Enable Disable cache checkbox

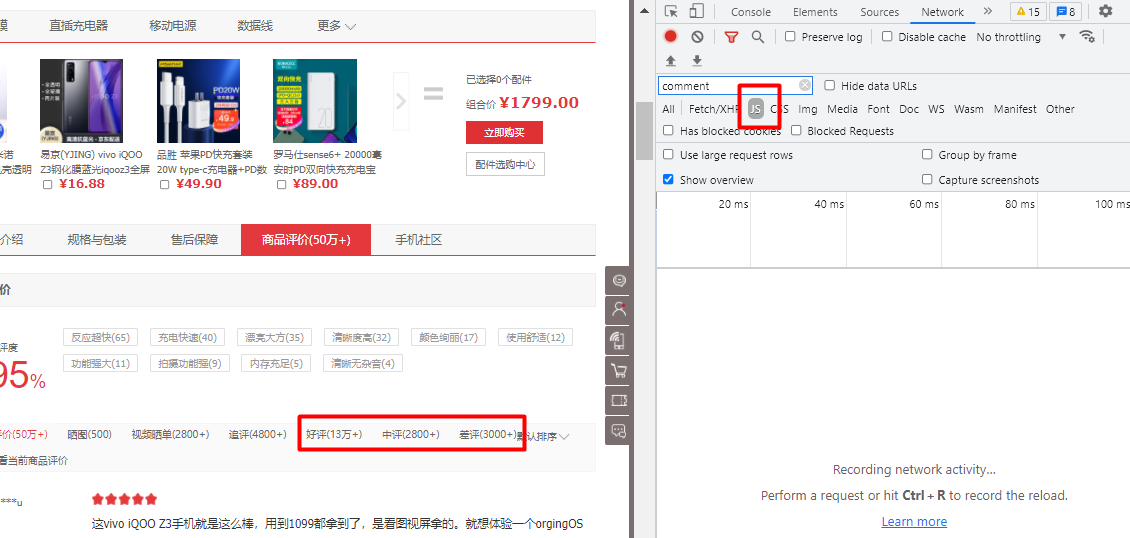tap(887, 37)
